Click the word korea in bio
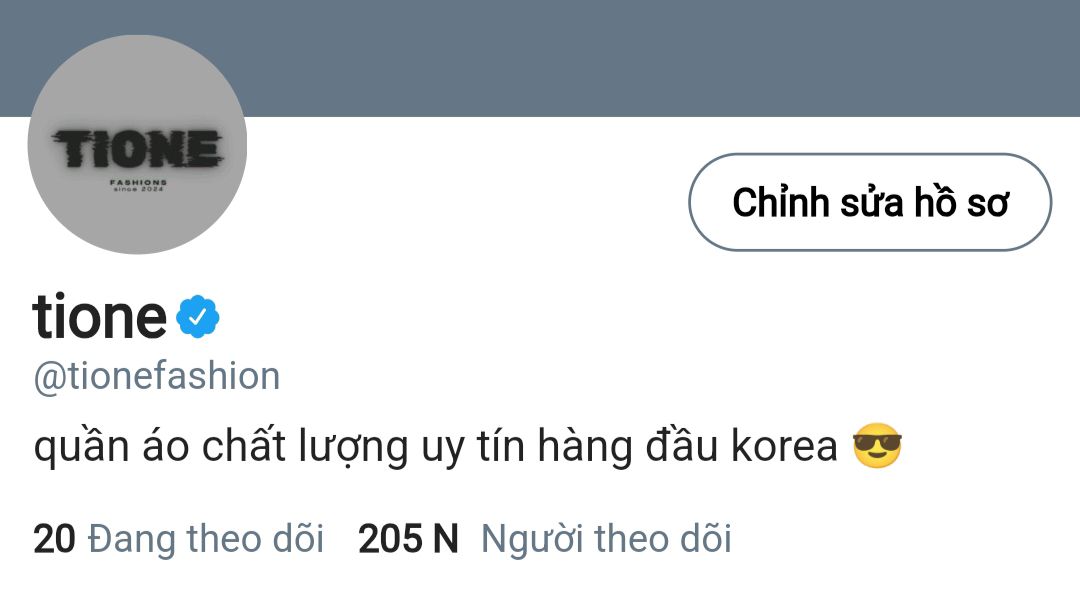The height and width of the screenshot is (604, 1080). [784, 446]
